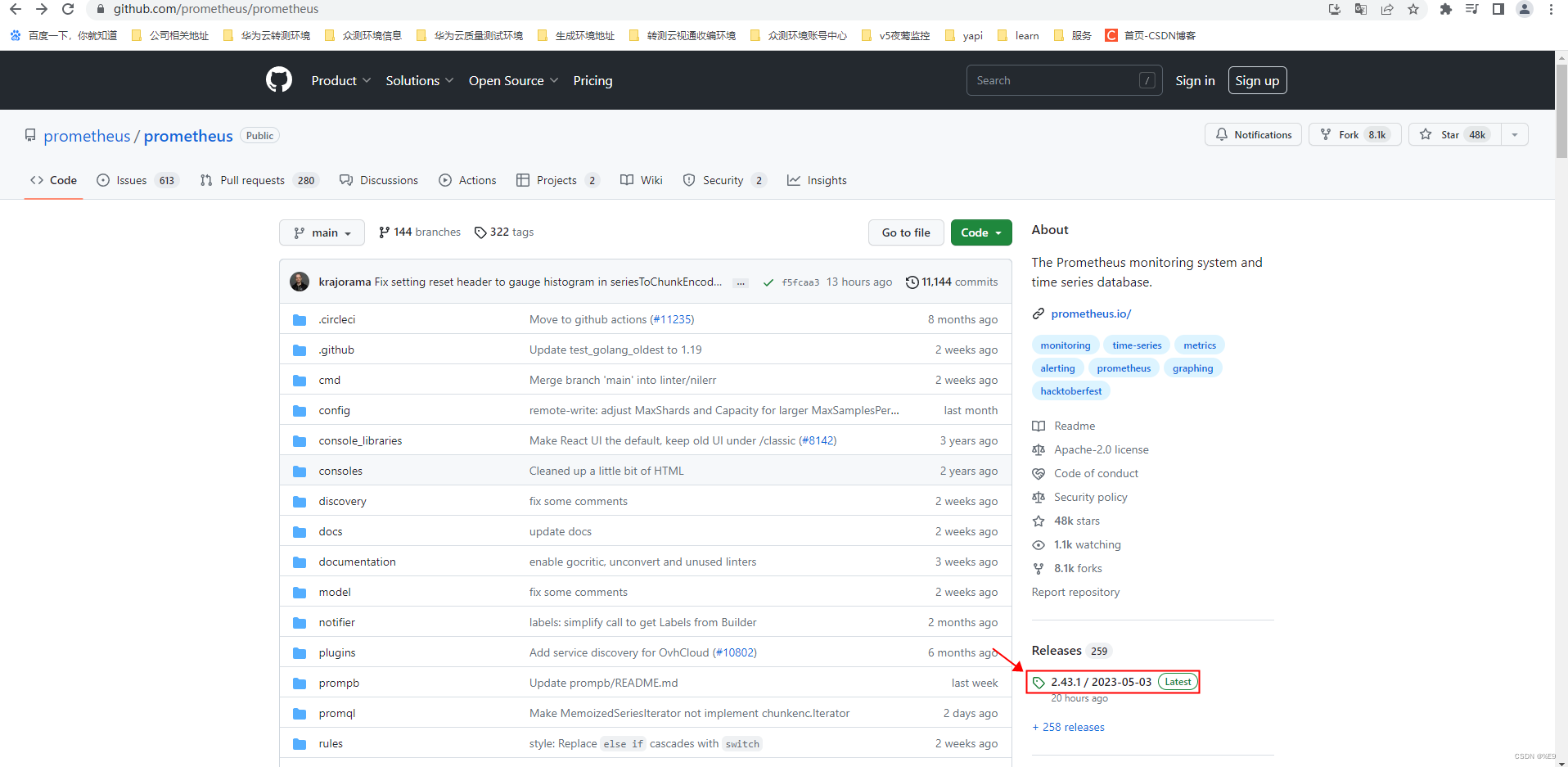Click the tag icon next to 322 tags
The image size is (1568, 767).
point(480,232)
